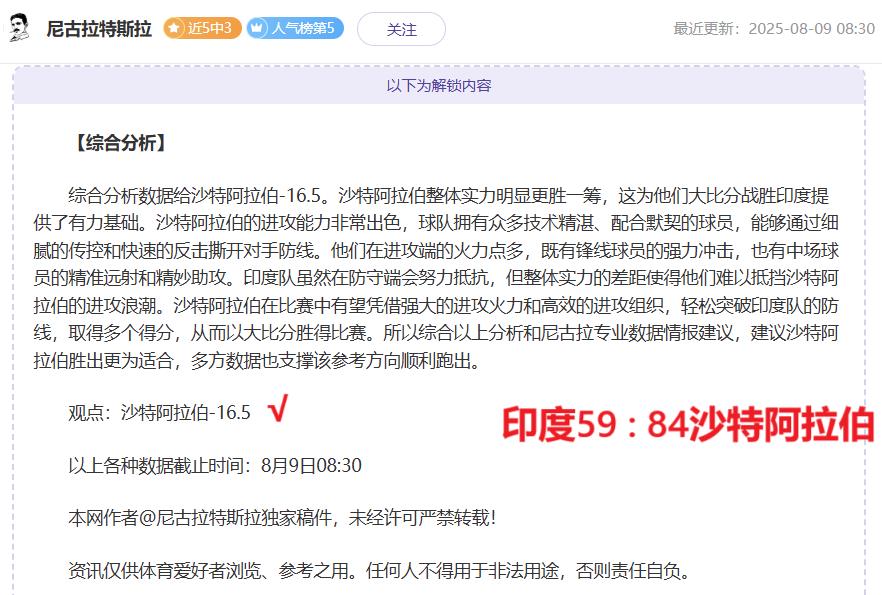Click the 资讯仅供体育爱好者浏览 disclaimer line
This screenshot has height=595, width=882.
coord(380,571)
